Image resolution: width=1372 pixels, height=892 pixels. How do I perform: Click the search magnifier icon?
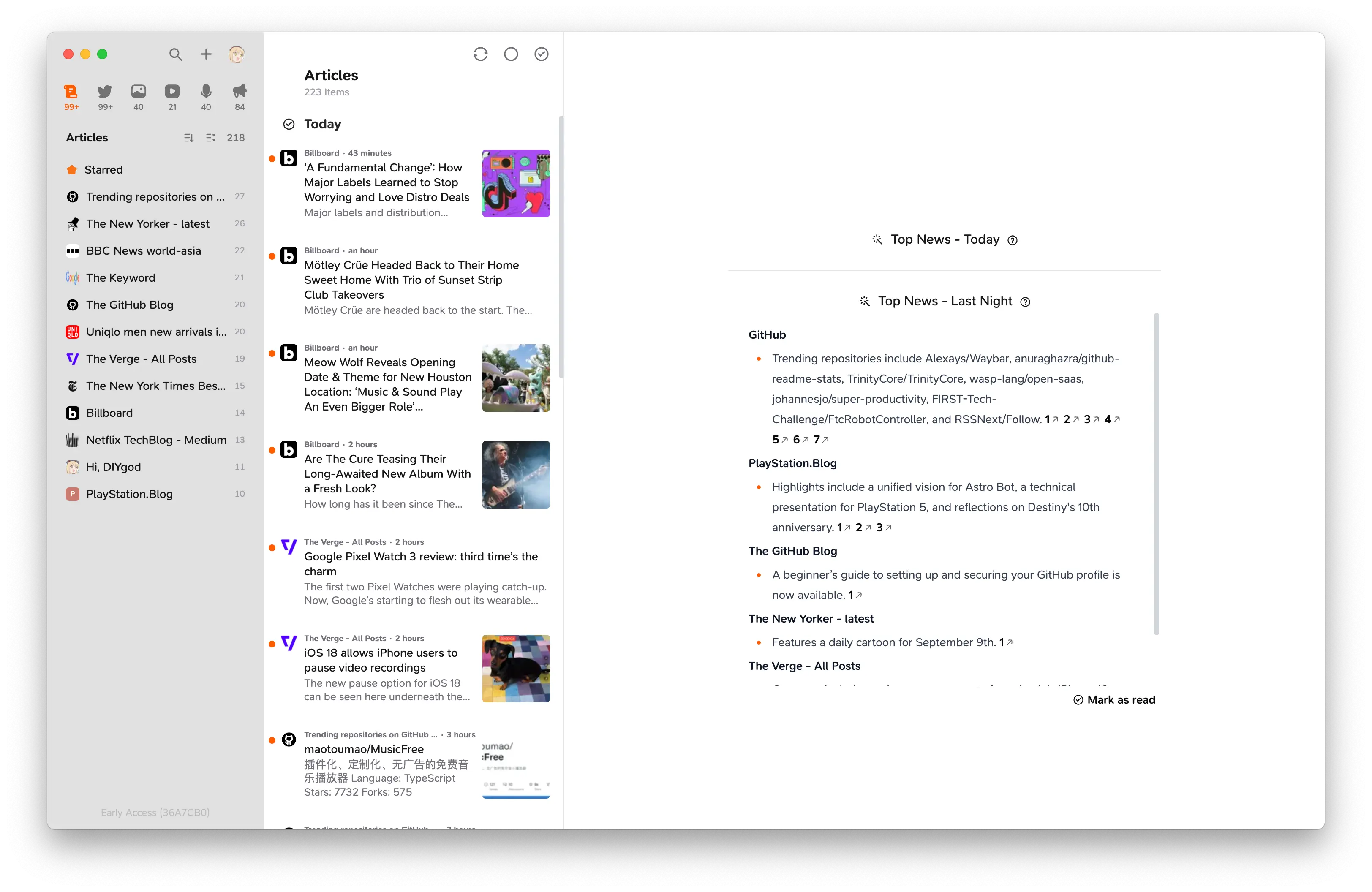pyautogui.click(x=175, y=54)
